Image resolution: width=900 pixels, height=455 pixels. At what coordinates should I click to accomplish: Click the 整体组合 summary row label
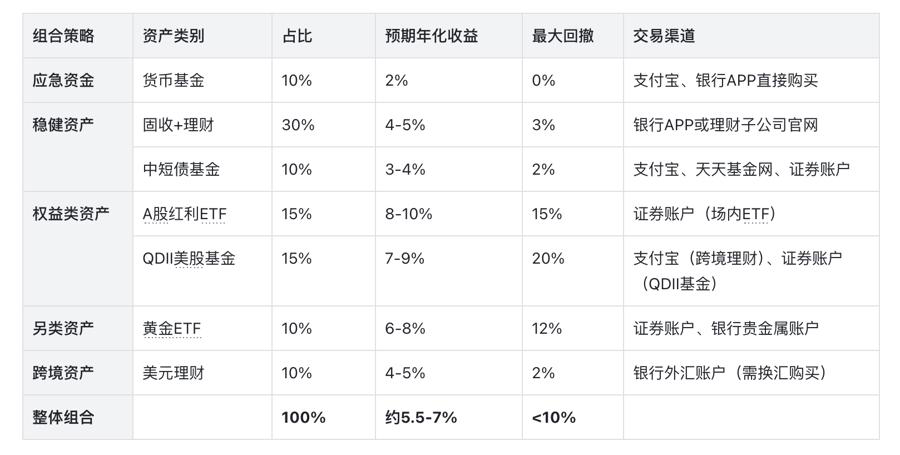click(63, 417)
